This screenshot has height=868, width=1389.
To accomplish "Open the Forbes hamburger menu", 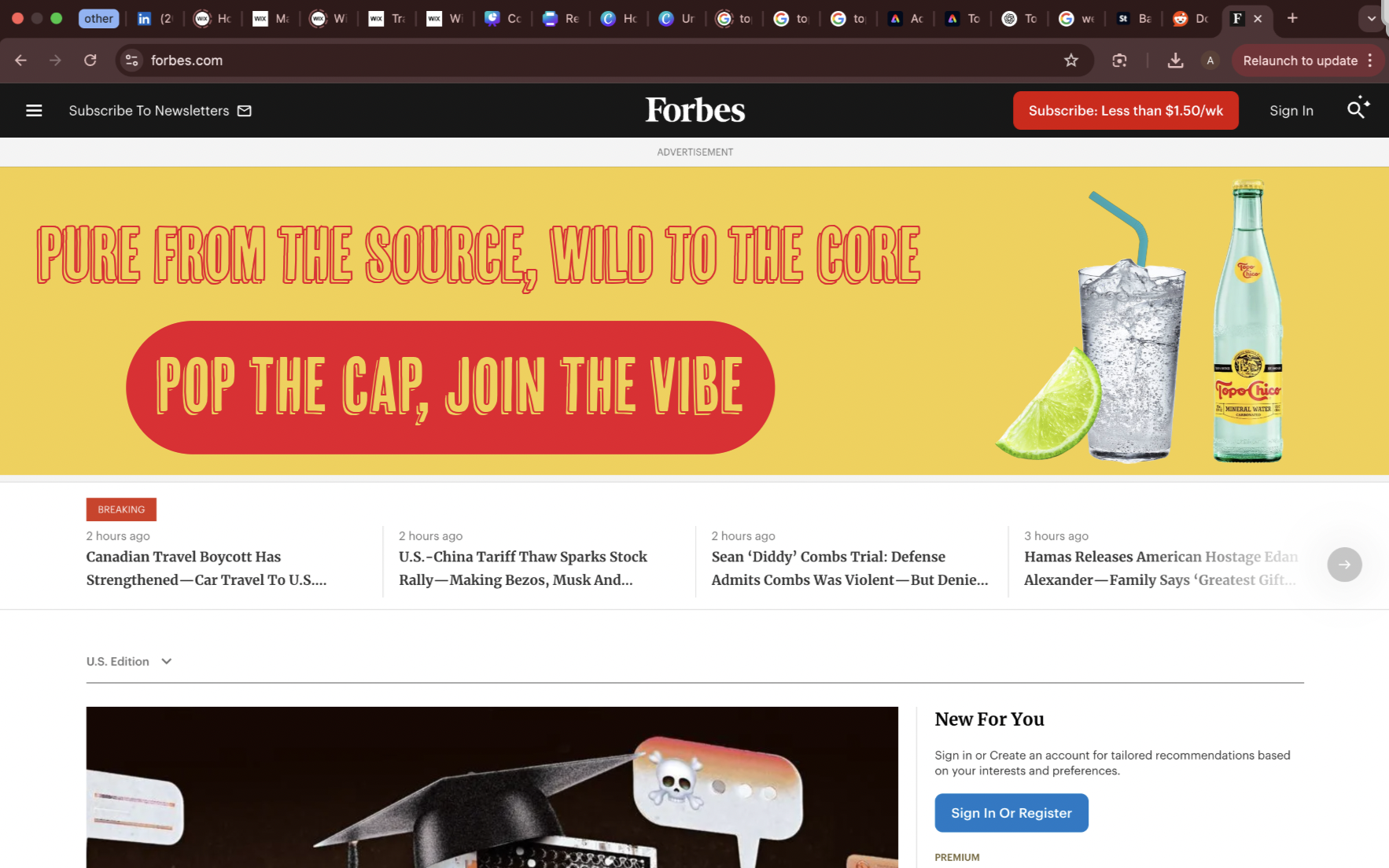I will (x=34, y=111).
